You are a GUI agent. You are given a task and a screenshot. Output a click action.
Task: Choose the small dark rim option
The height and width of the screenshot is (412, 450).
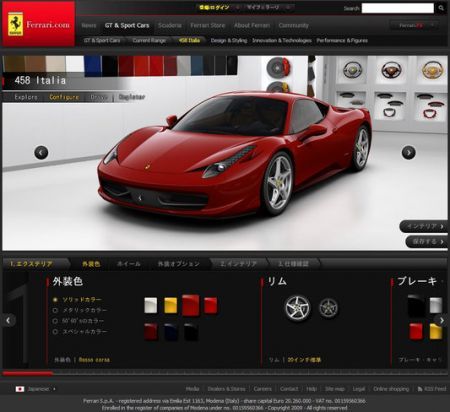click(x=328, y=308)
